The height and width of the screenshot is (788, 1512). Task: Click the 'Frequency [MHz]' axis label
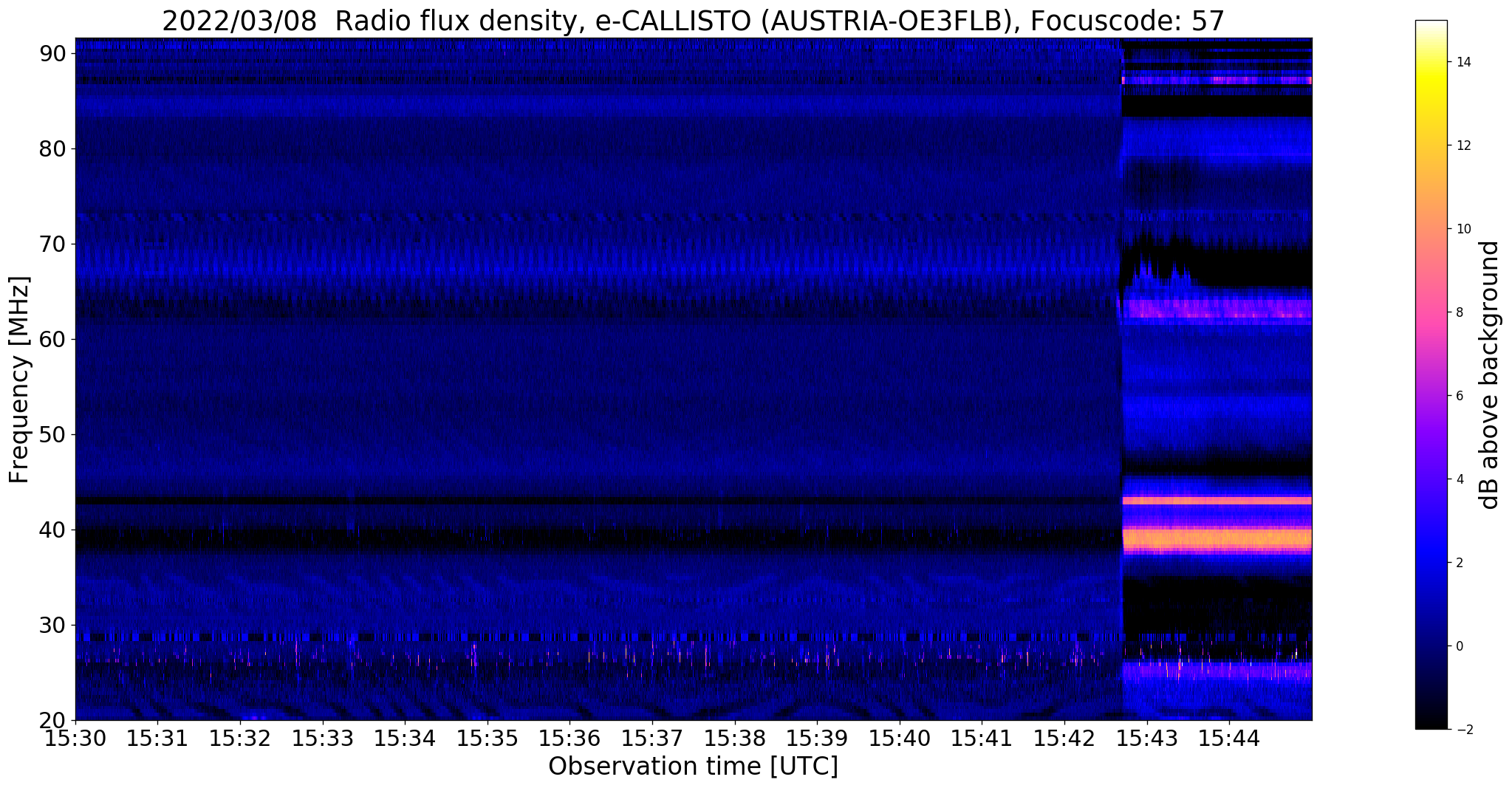coord(18,380)
